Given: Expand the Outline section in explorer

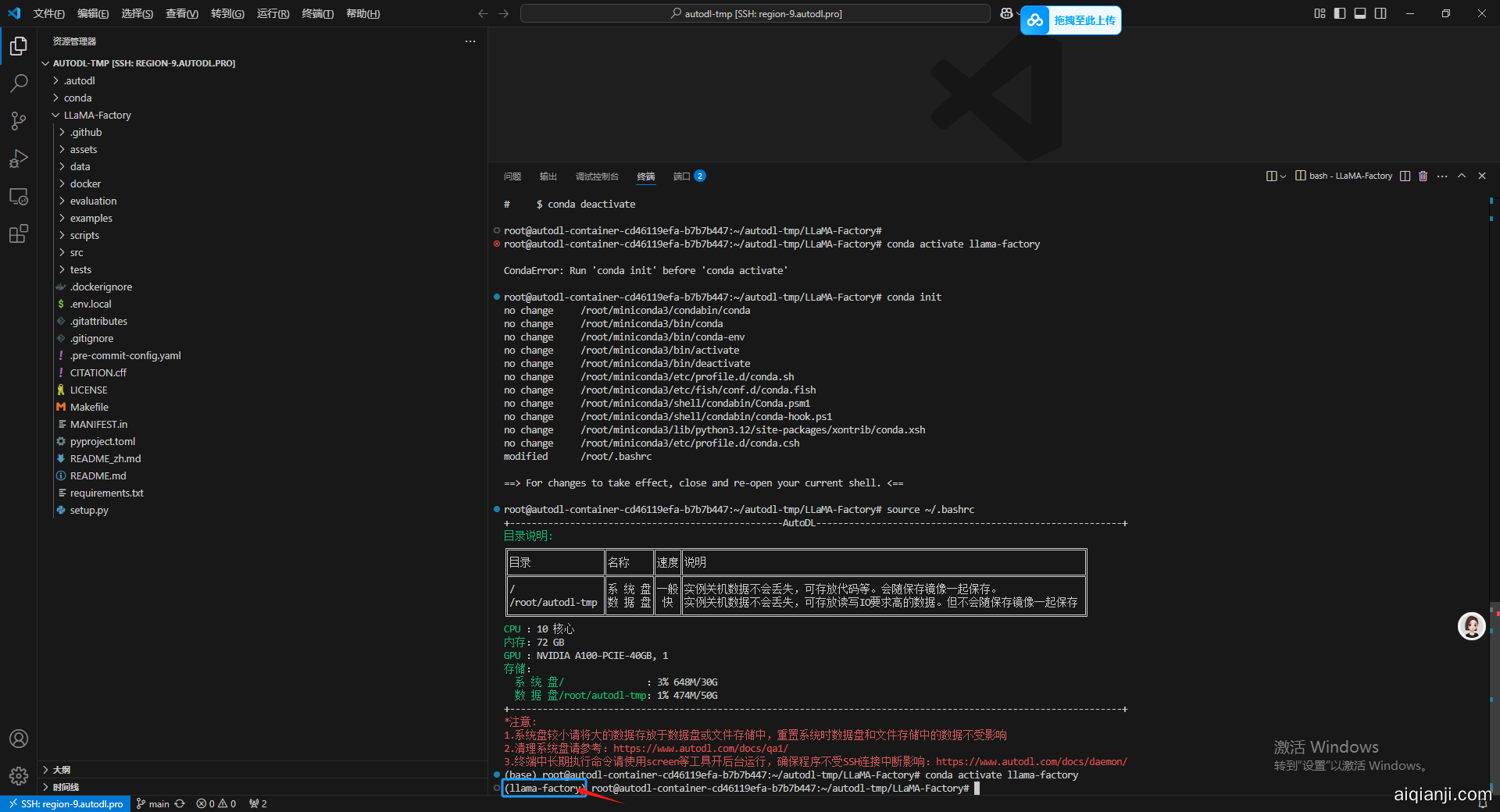Looking at the screenshot, I should 61,770.
